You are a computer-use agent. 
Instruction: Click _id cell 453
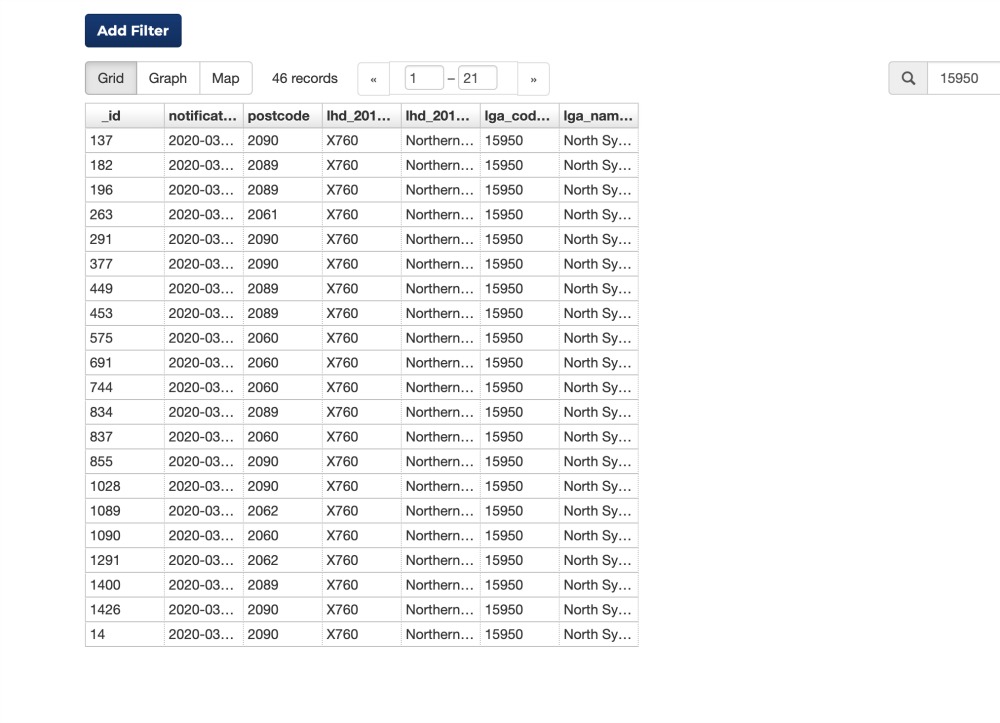pyautogui.click(x=124, y=314)
